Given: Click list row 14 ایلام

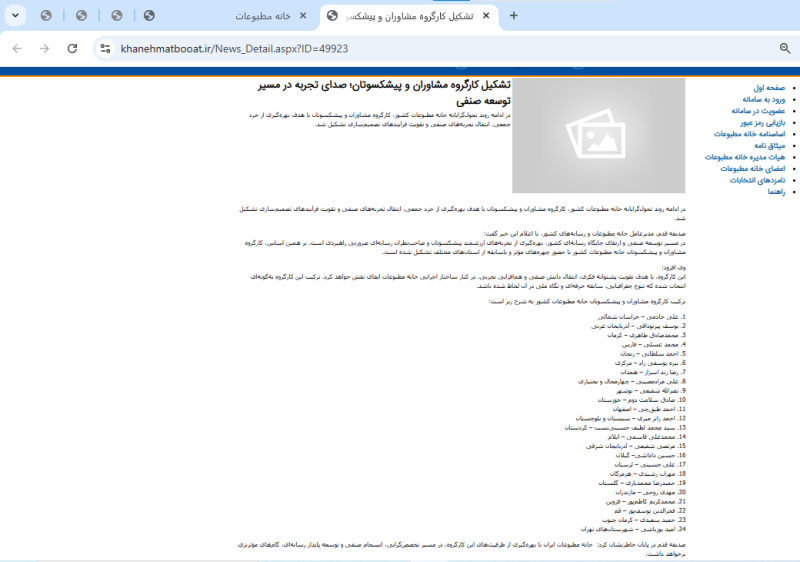Looking at the screenshot, I should click(x=646, y=437).
